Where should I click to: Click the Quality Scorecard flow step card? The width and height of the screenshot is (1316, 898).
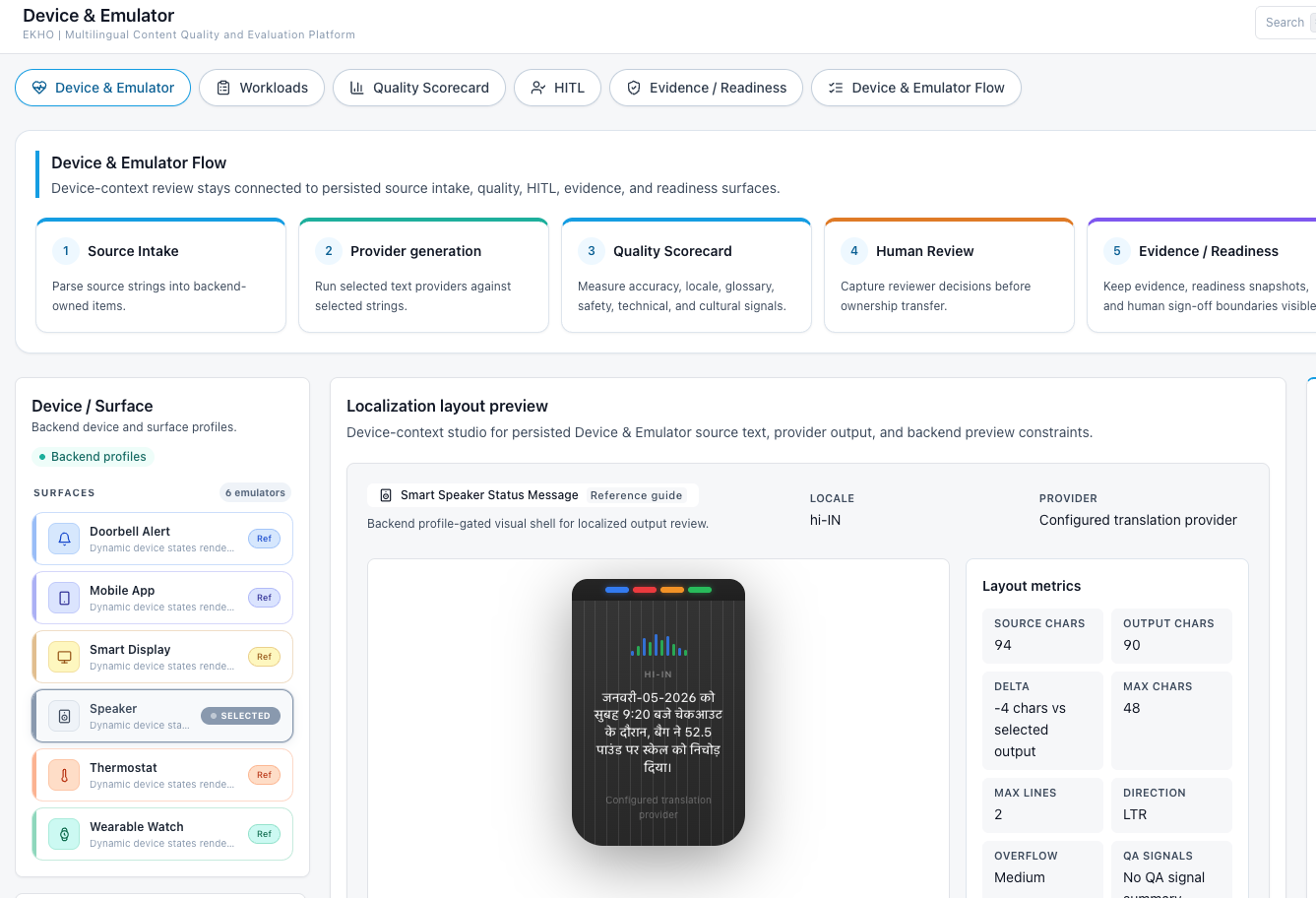coord(686,276)
